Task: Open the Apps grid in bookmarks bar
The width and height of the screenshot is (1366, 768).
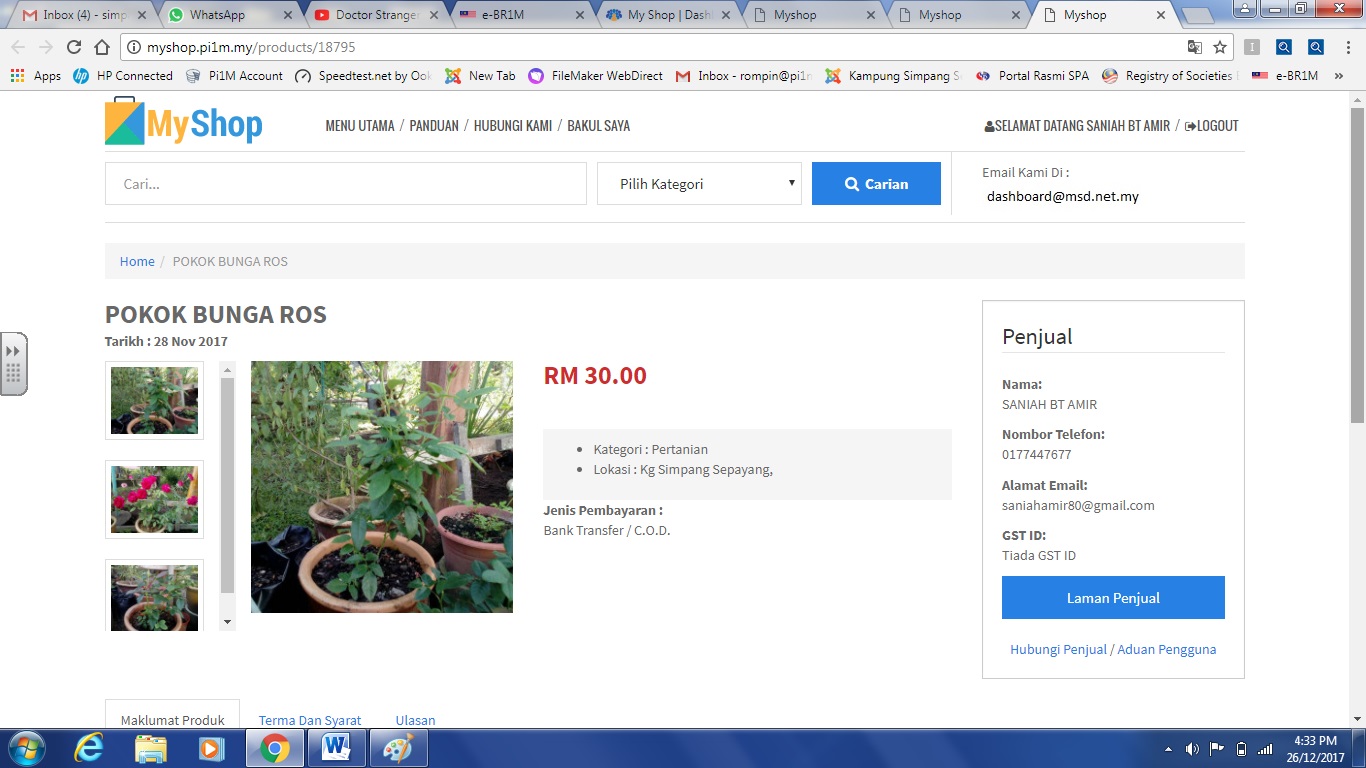Action: click(36, 75)
